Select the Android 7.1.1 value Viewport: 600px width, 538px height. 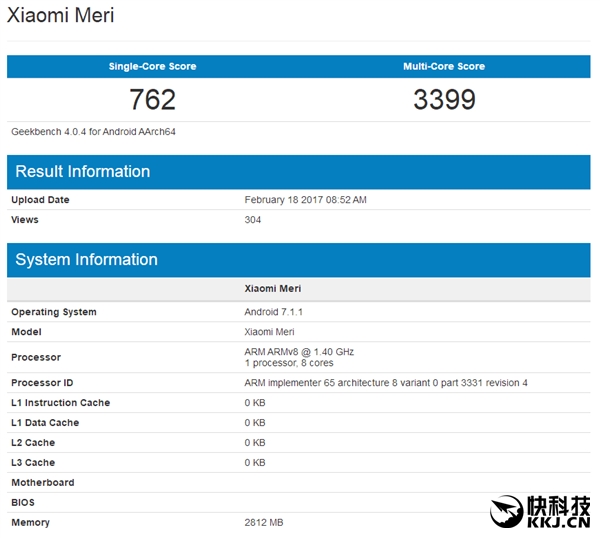(x=274, y=312)
